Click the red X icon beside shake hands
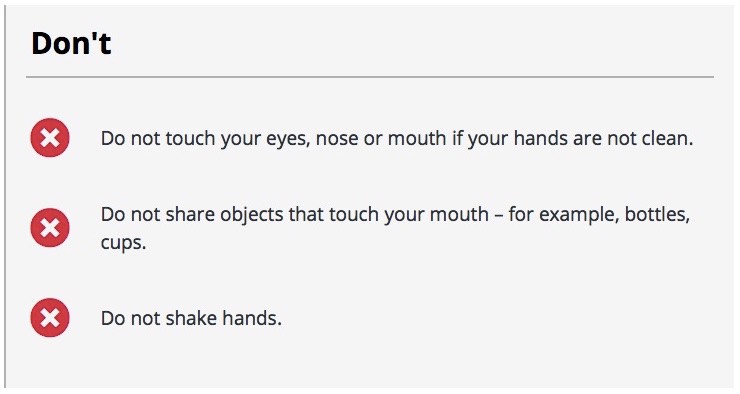This screenshot has width=740, height=394. (x=50, y=318)
